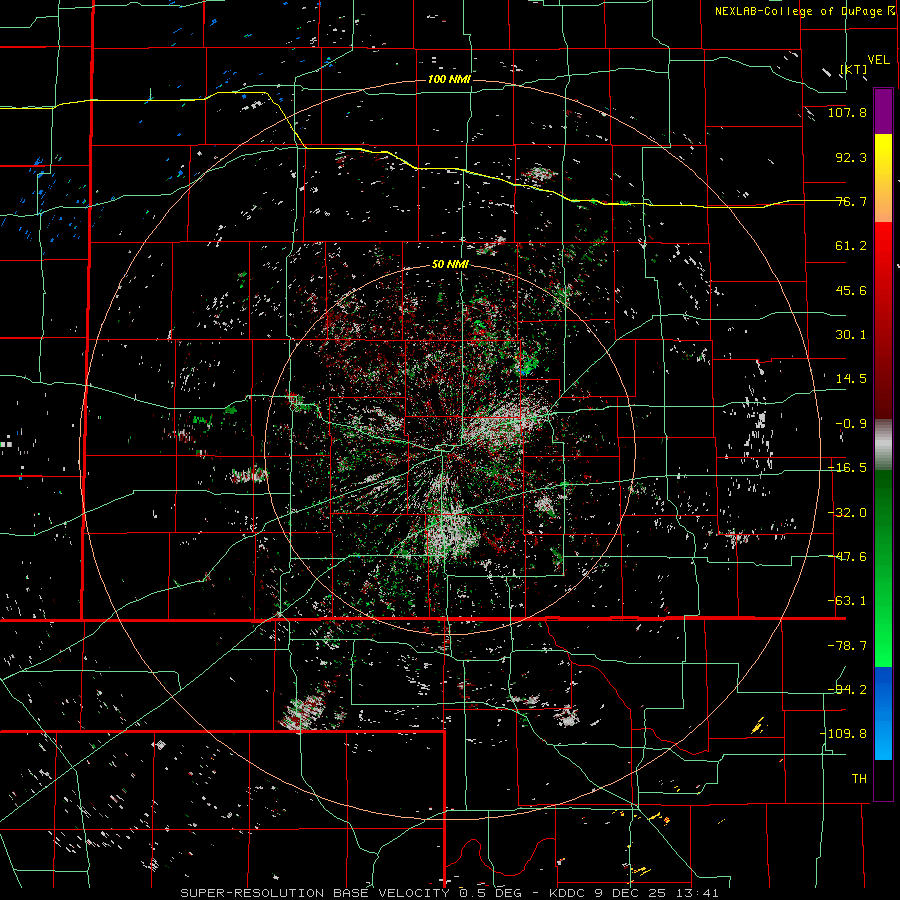
Task: Click the -0.9 velocity scale value
Action: click(x=851, y=424)
